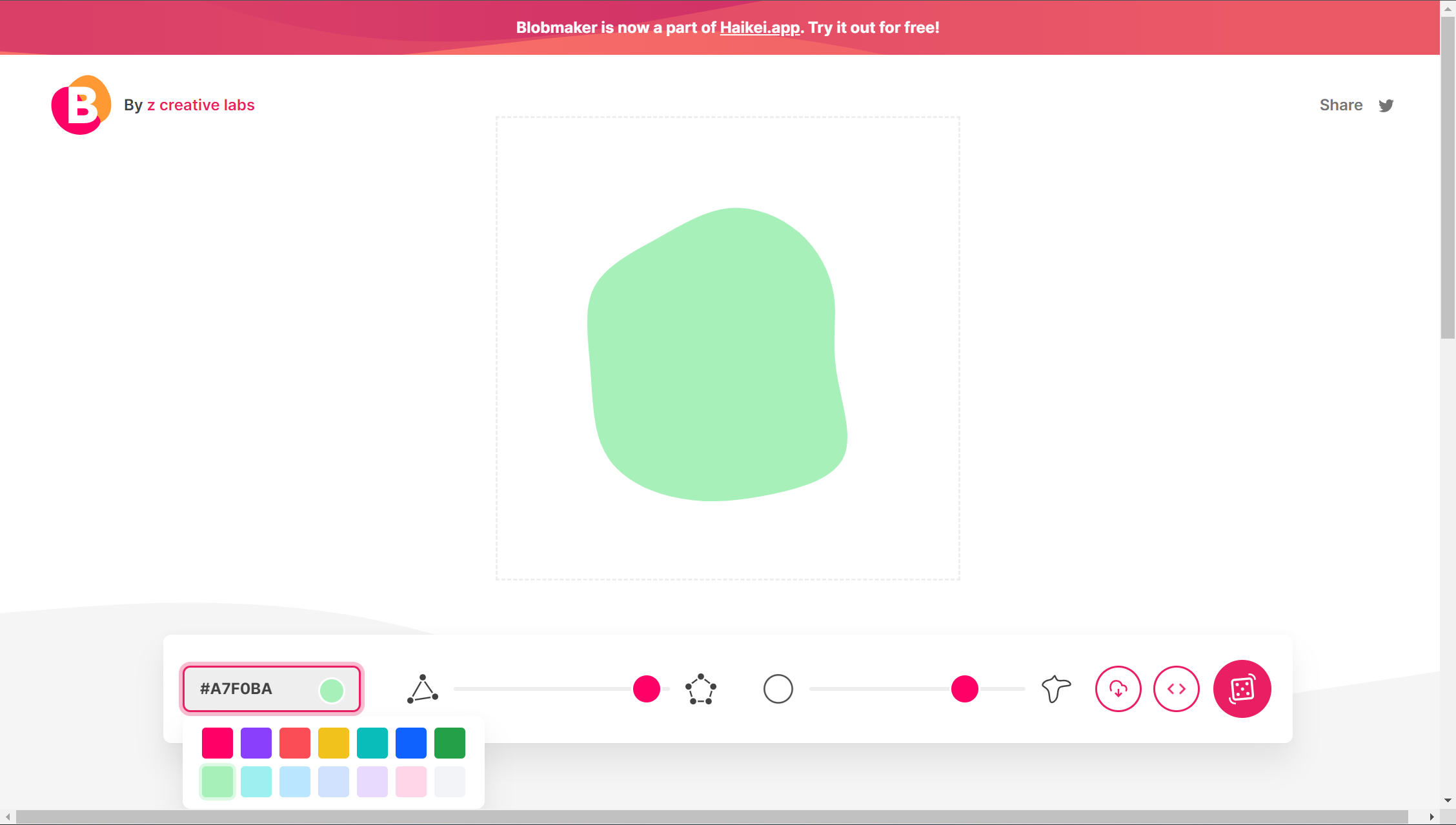Click the irregular blob outline icon
The width and height of the screenshot is (1456, 825).
(x=1056, y=688)
